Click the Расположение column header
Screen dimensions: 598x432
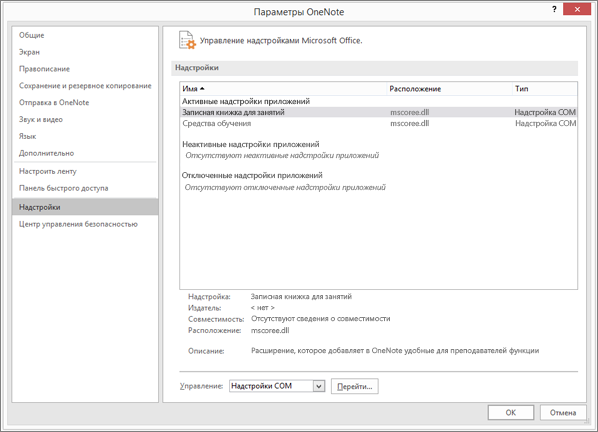tap(449, 89)
